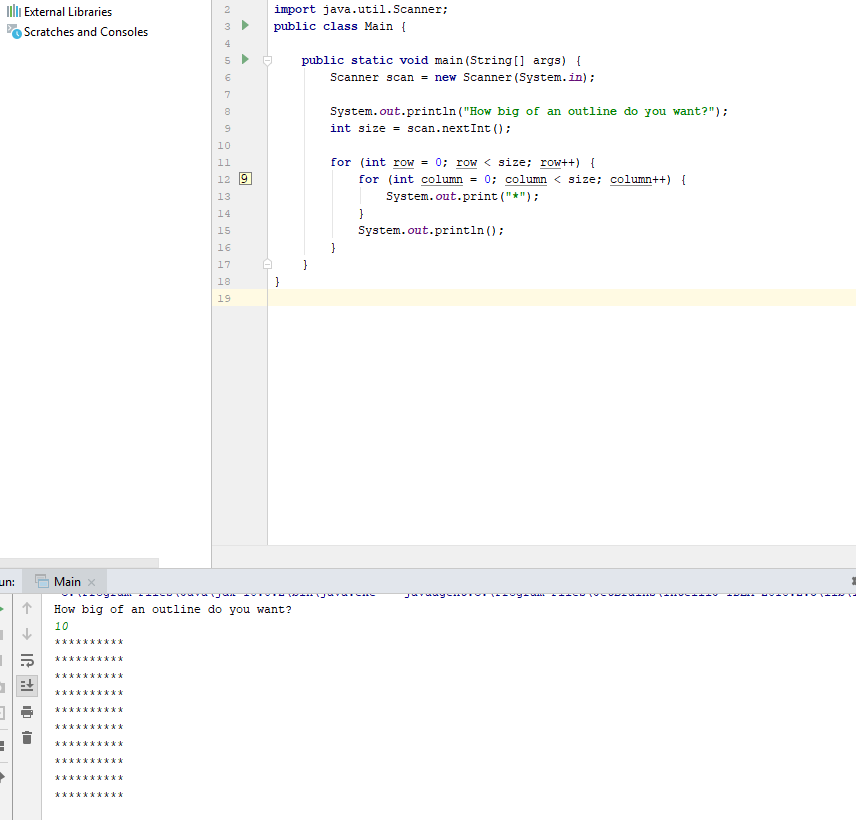Click console line 'How big of an outline do you want?'
This screenshot has height=820, width=856.
click(173, 609)
